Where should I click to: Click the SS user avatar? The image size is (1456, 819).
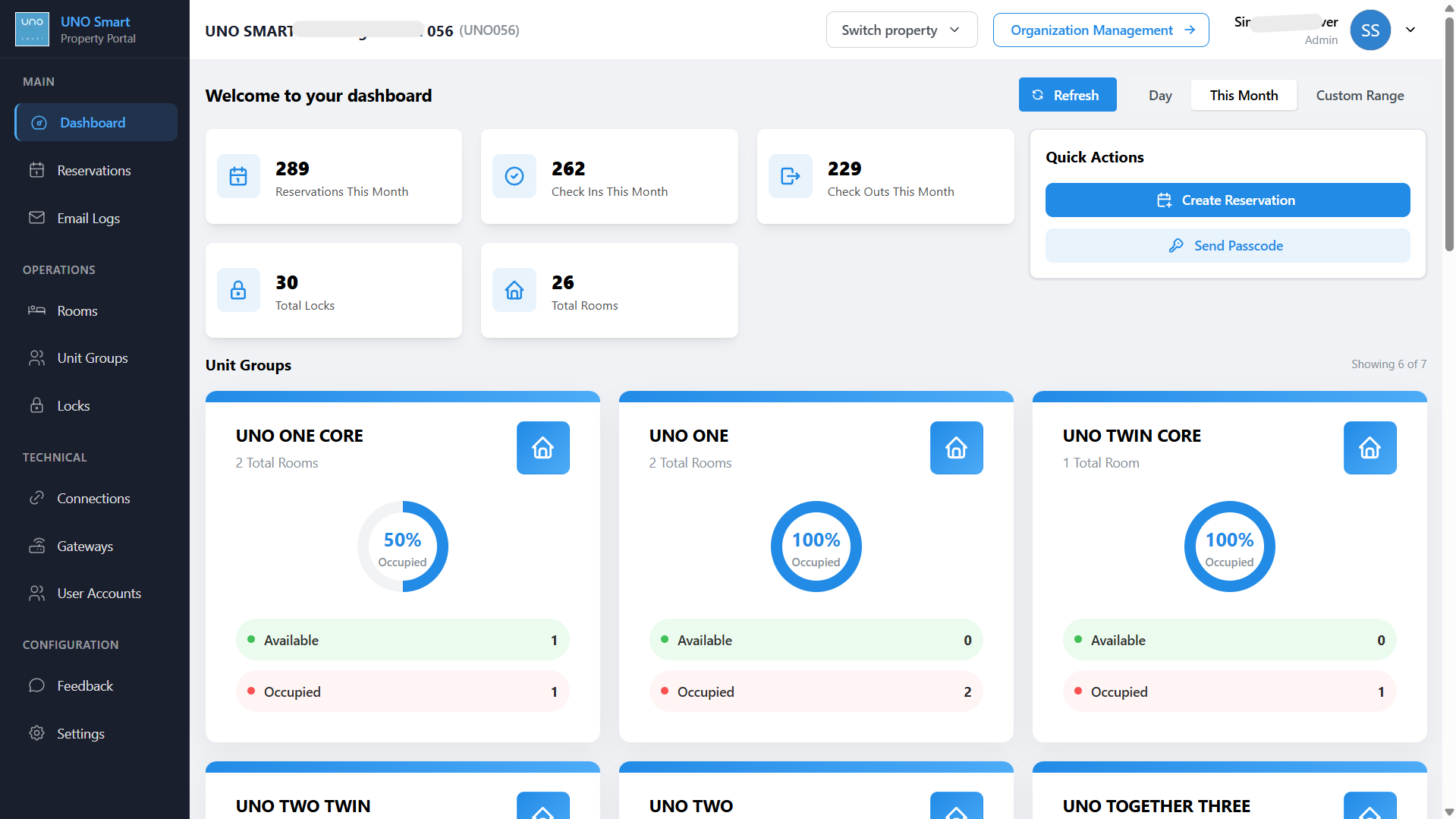(1370, 30)
